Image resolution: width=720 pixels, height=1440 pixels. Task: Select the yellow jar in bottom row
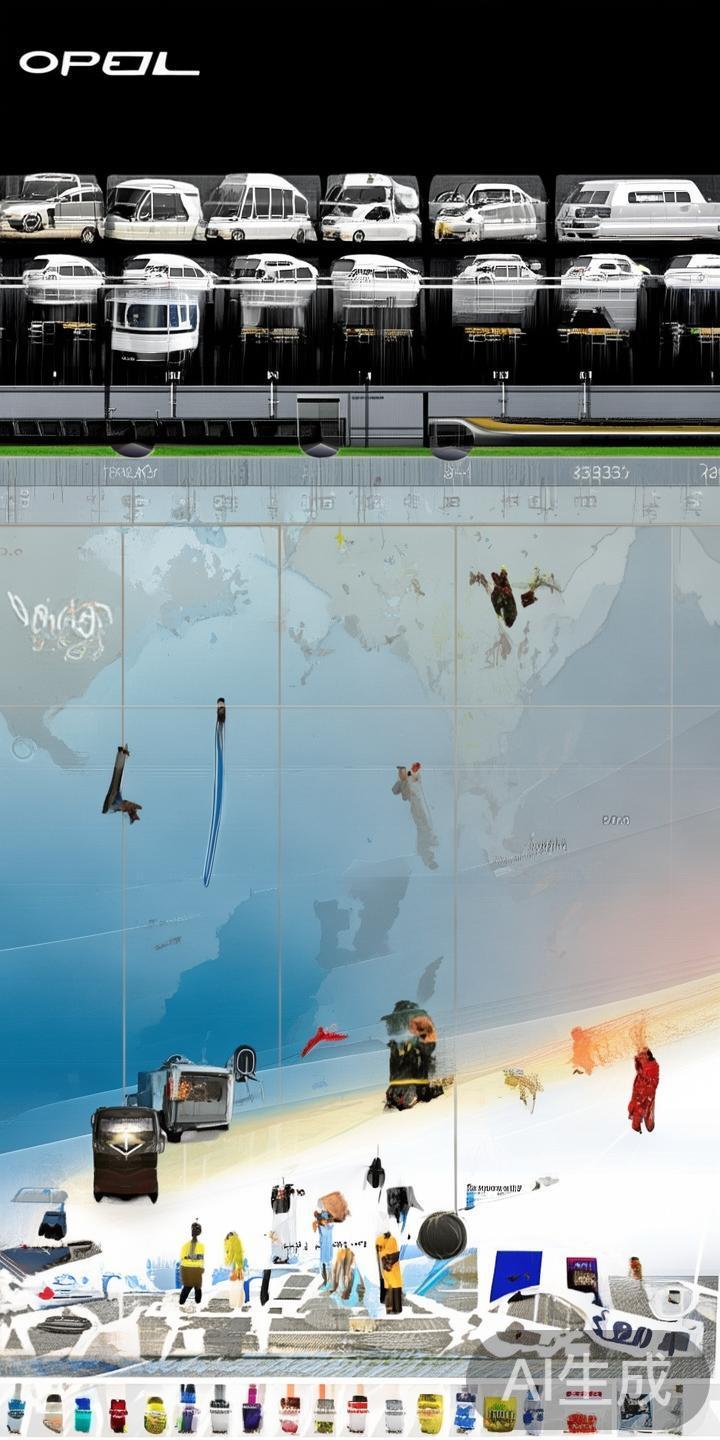click(429, 1413)
